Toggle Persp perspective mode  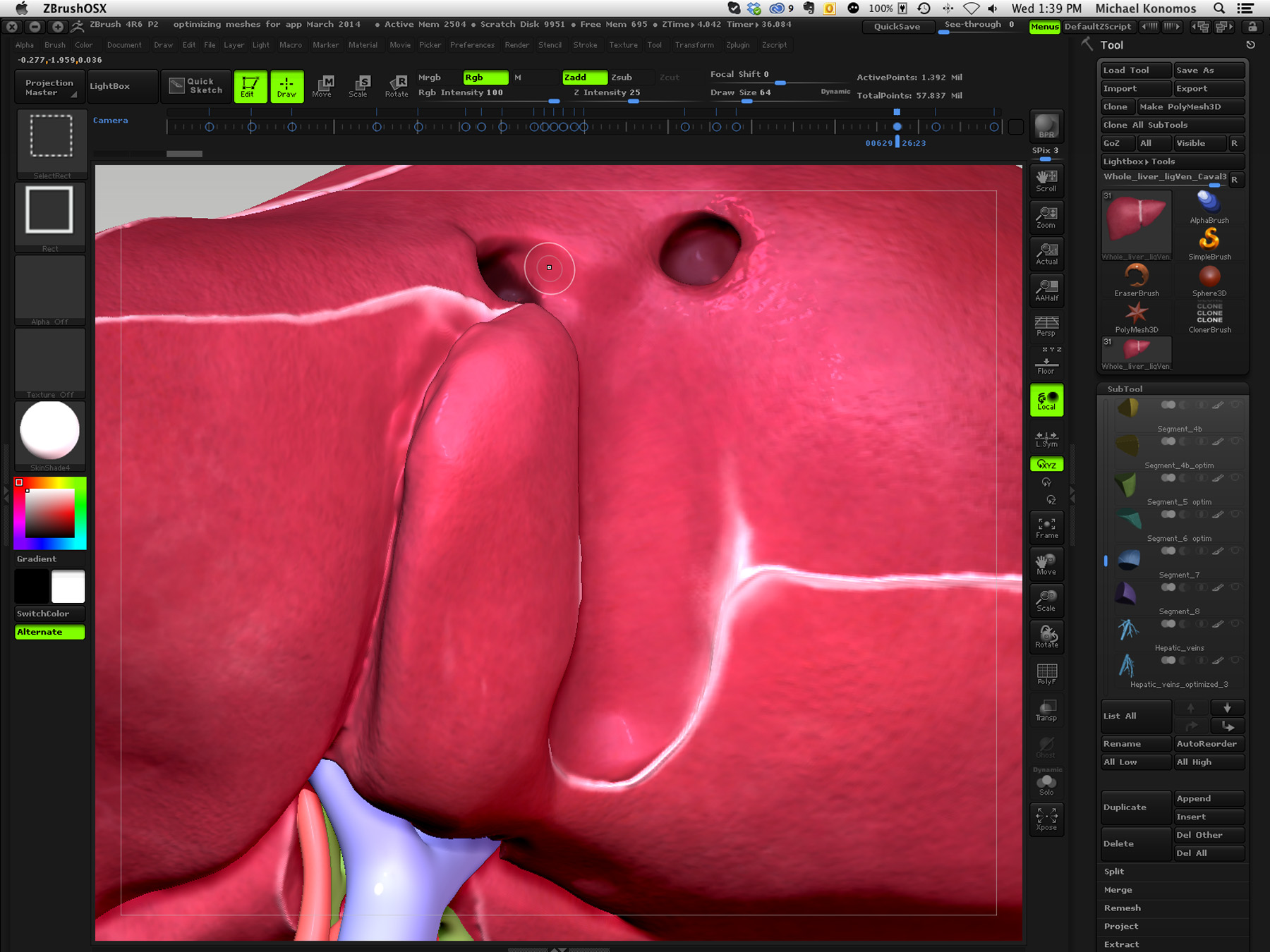tap(1046, 326)
